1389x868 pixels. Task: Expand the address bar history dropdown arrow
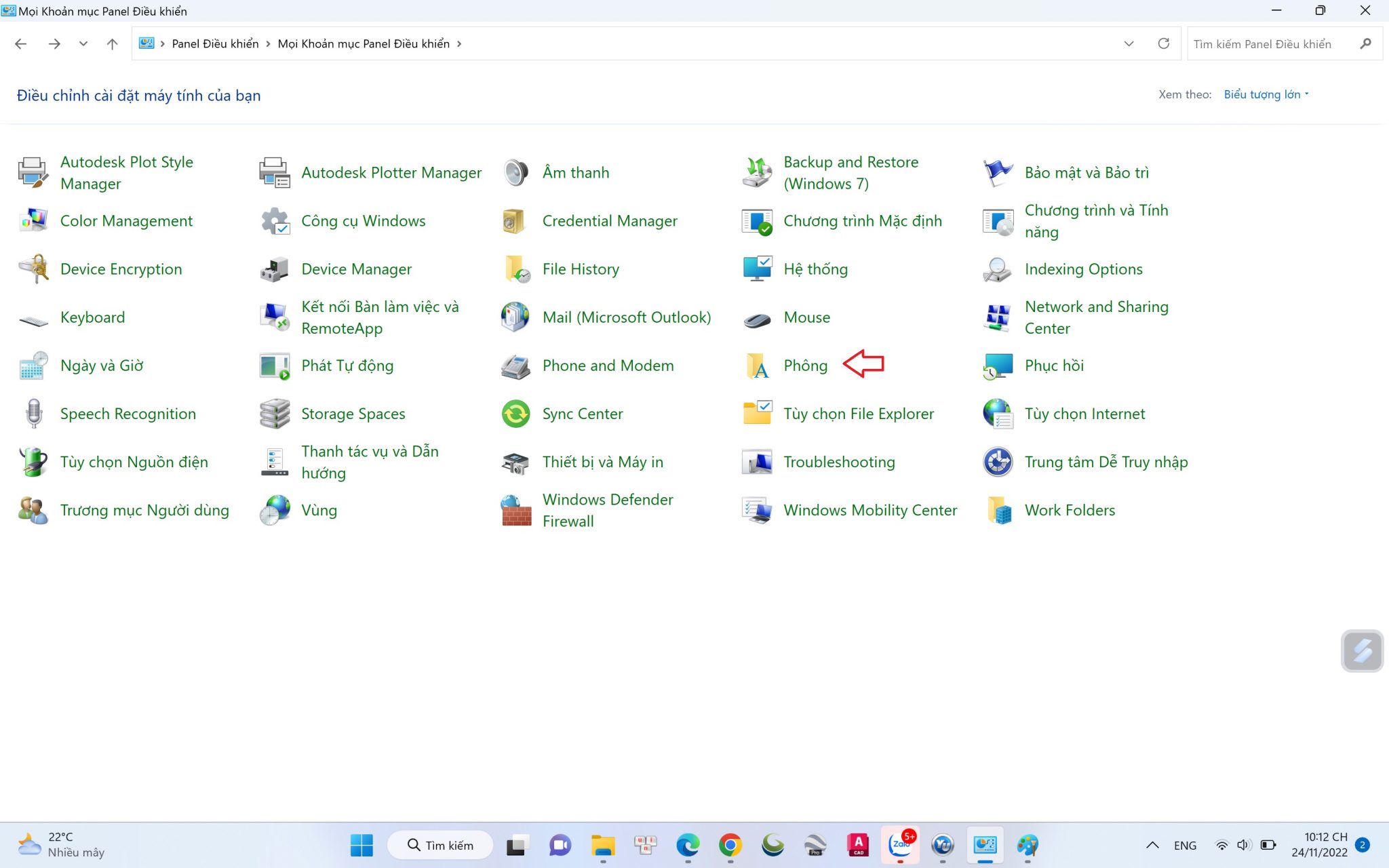click(1129, 44)
